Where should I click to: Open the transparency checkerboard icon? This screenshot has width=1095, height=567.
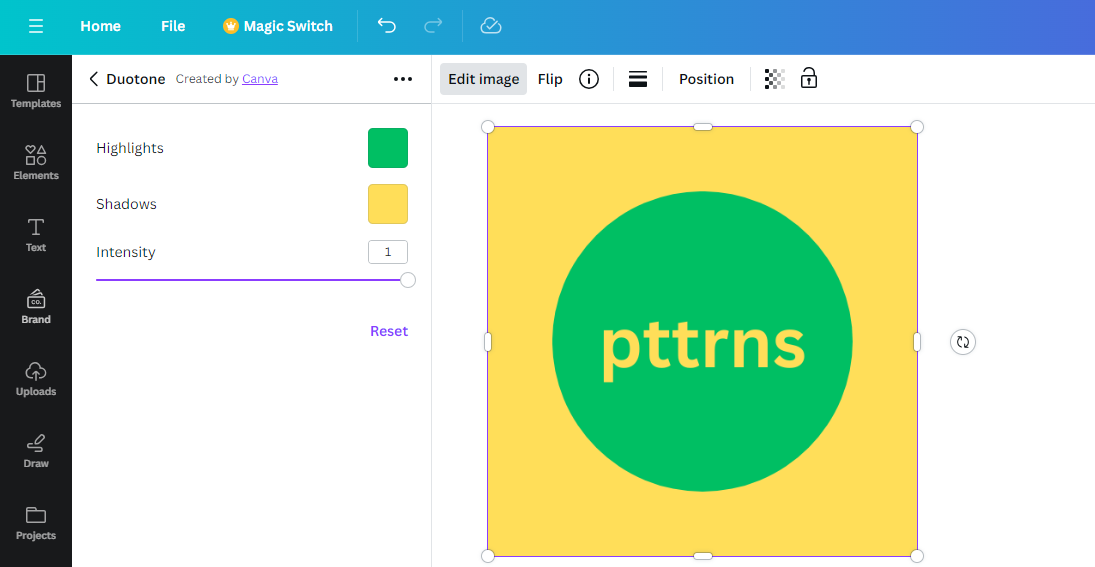774,79
